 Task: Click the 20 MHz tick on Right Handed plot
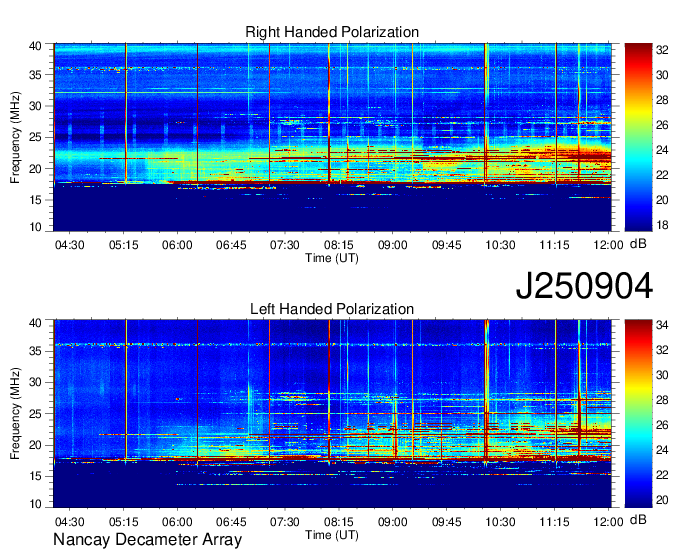(35, 169)
